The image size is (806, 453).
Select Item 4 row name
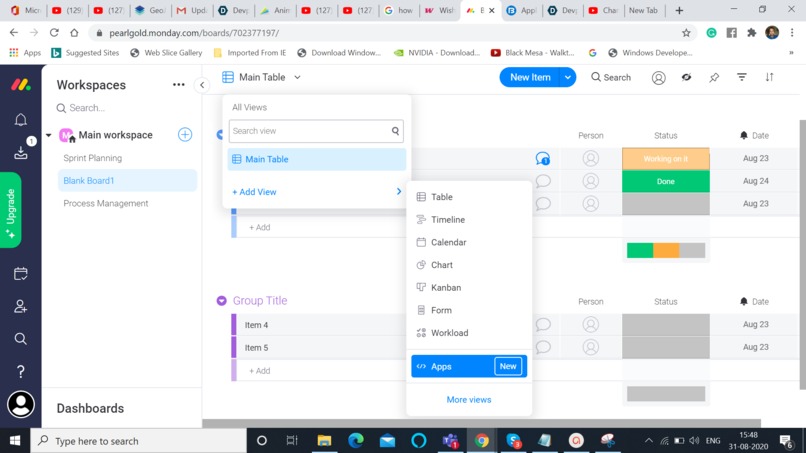[256, 325]
